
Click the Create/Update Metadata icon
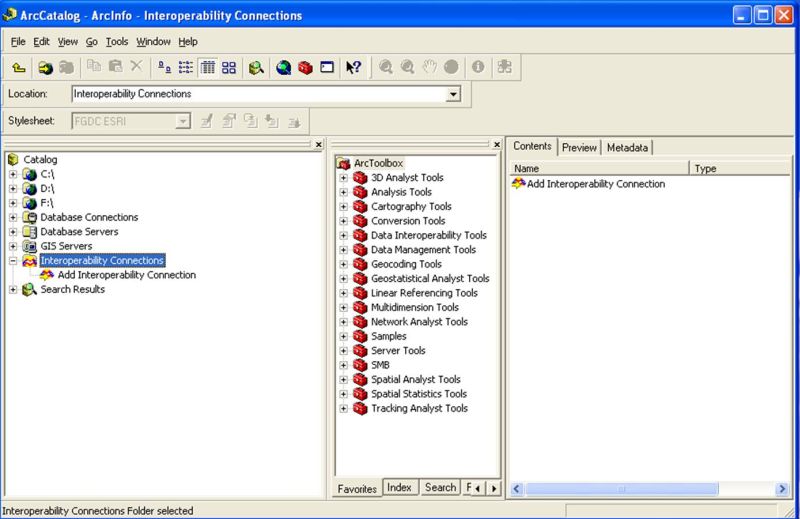pos(251,121)
